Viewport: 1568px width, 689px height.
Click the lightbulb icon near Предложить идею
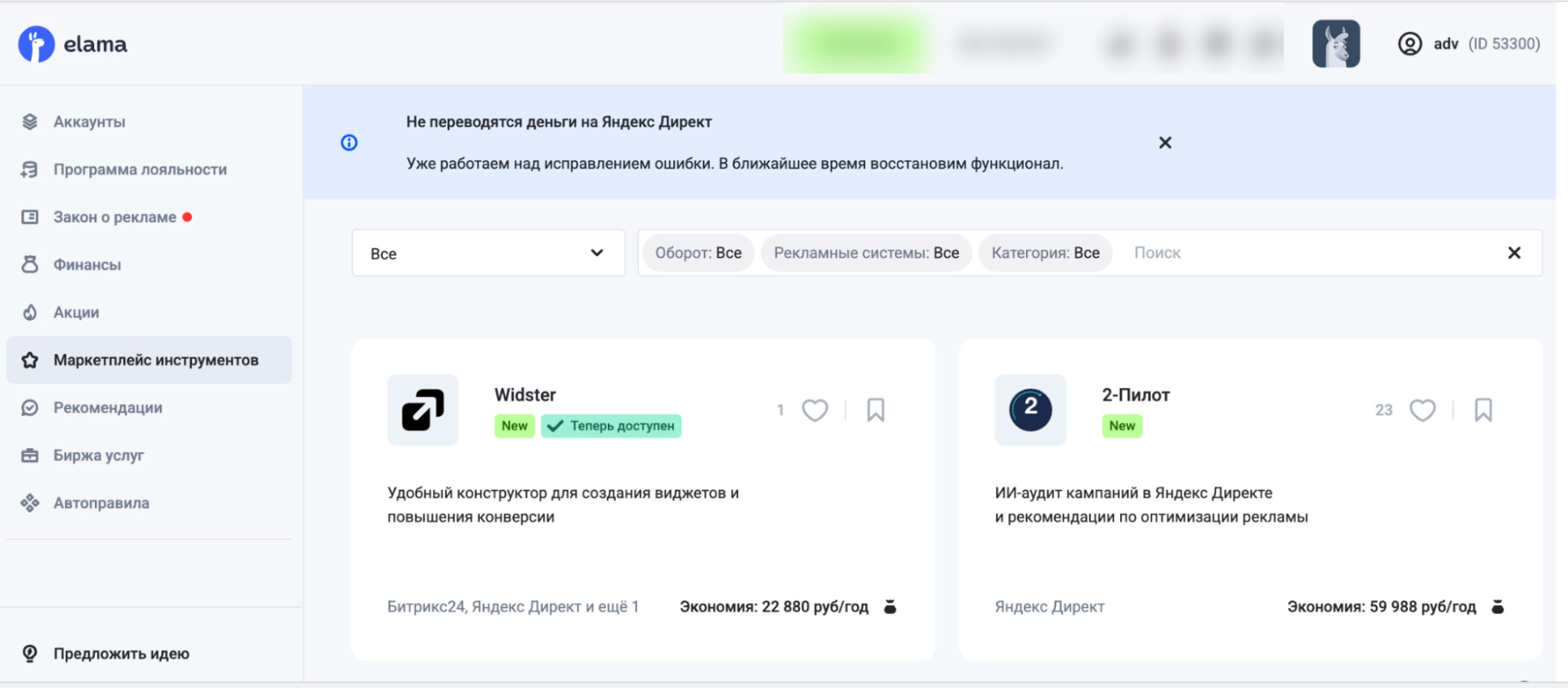click(30, 654)
